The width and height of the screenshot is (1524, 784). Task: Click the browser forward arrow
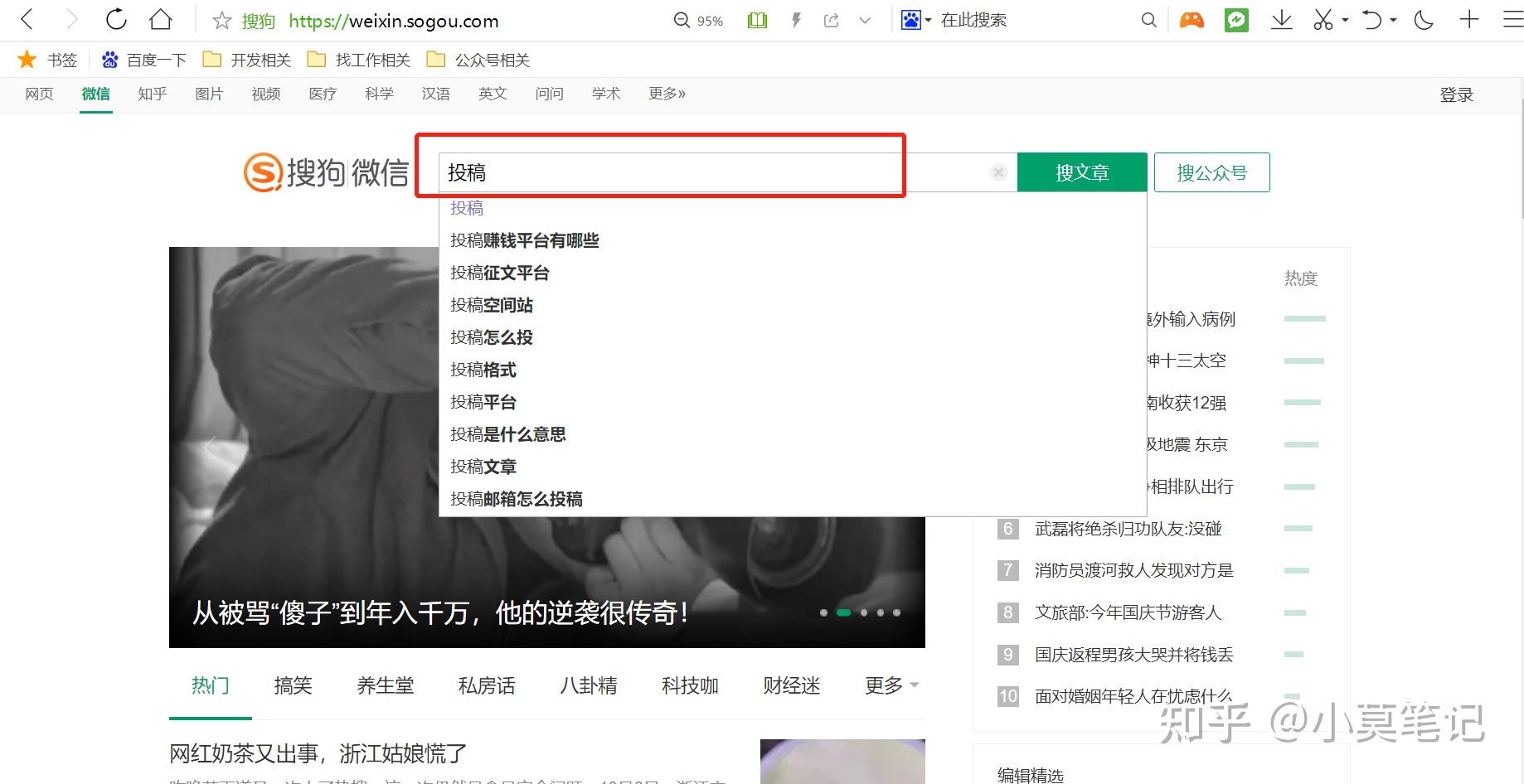tap(71, 20)
